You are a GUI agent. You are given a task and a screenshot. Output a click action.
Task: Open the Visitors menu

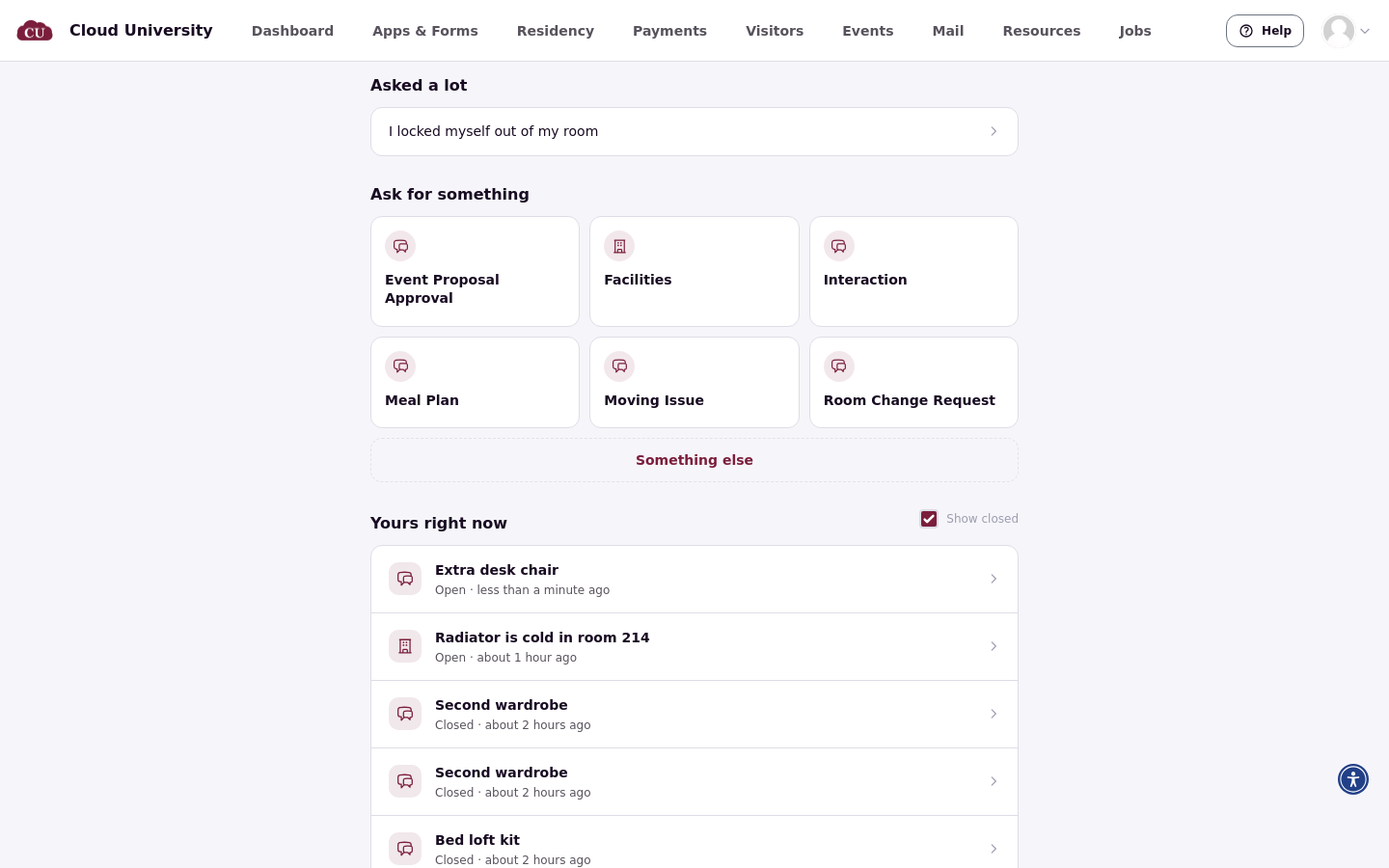[775, 31]
